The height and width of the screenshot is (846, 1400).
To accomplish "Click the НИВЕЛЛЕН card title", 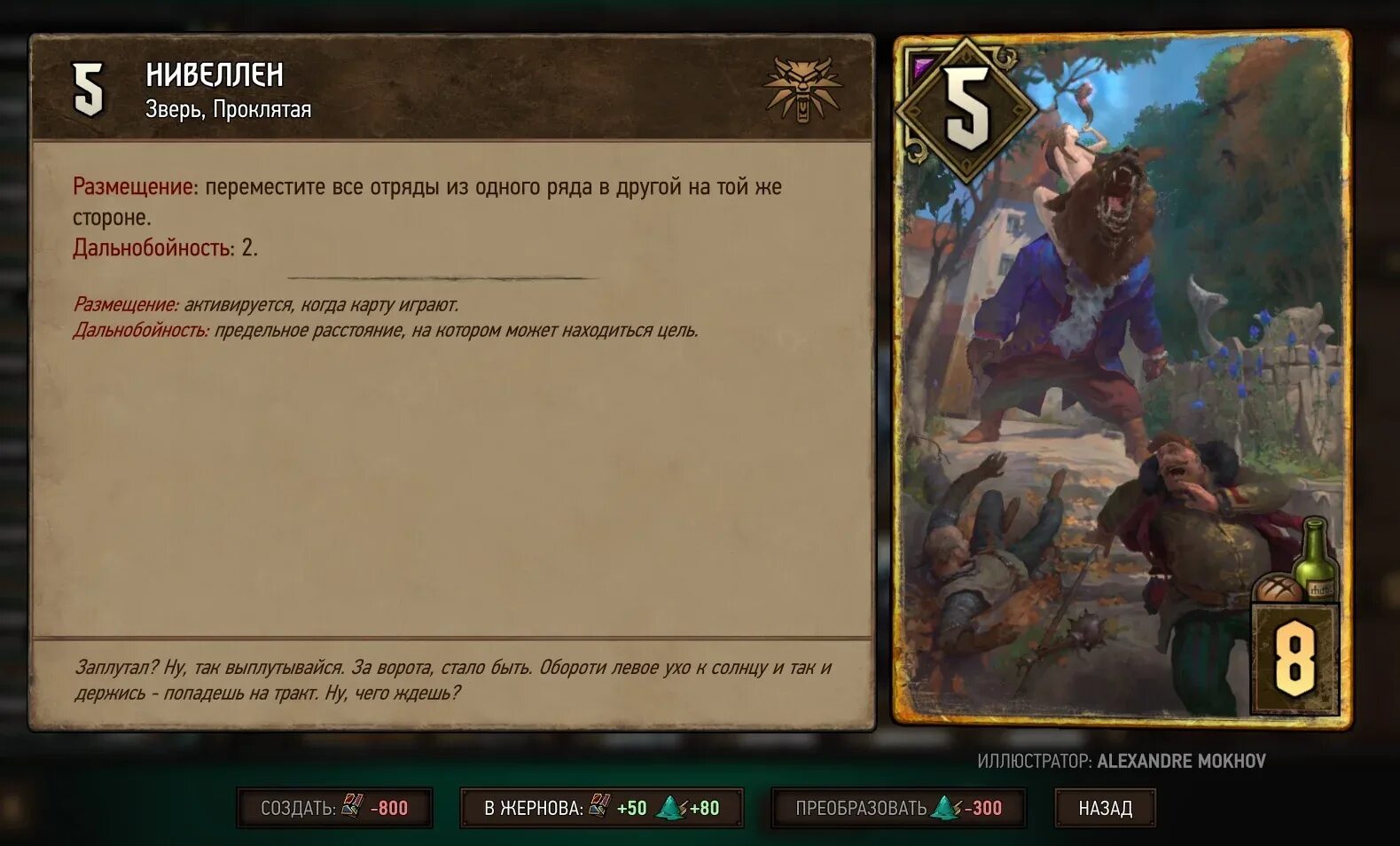I will pyautogui.click(x=215, y=74).
